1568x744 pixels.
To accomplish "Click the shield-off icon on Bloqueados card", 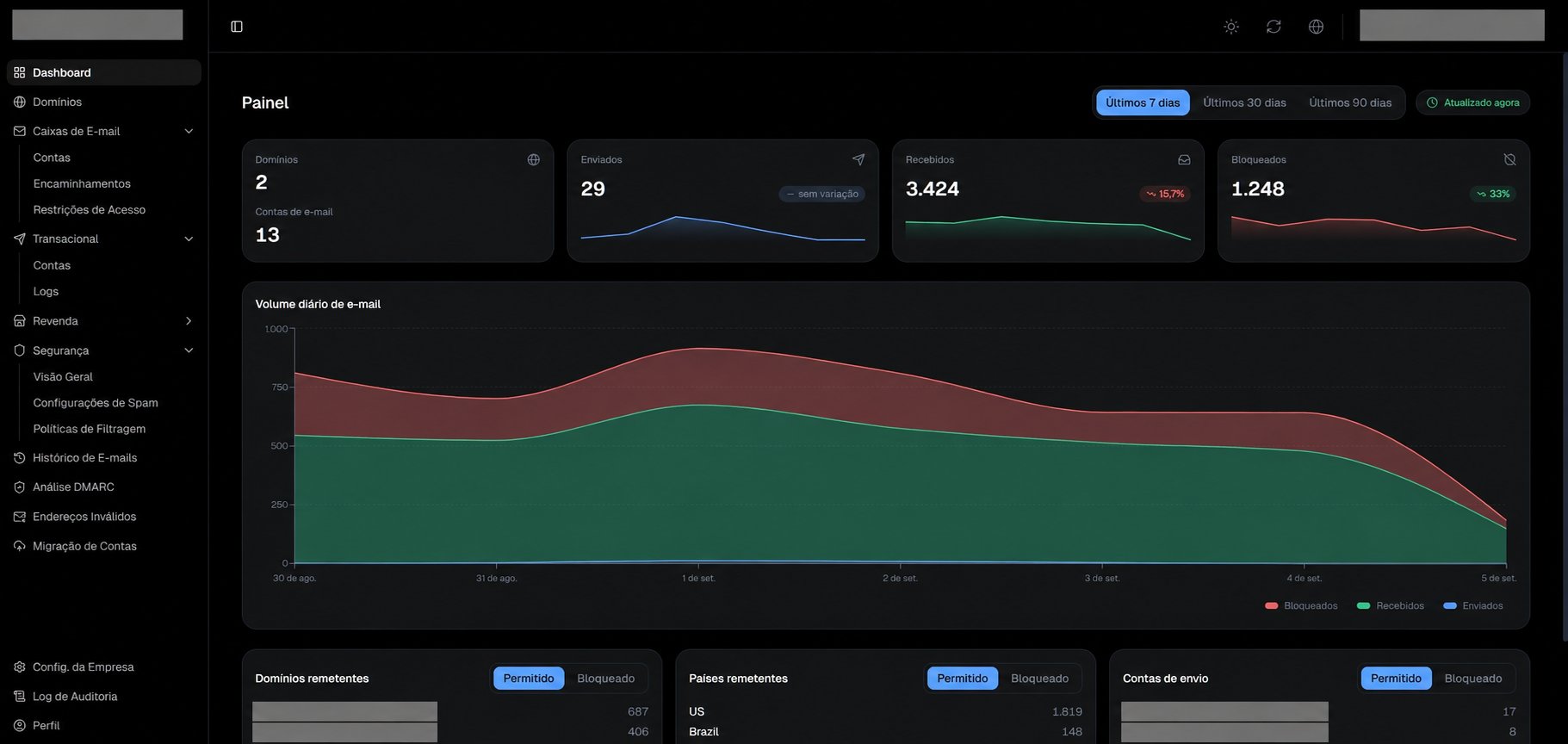I will 1509,159.
